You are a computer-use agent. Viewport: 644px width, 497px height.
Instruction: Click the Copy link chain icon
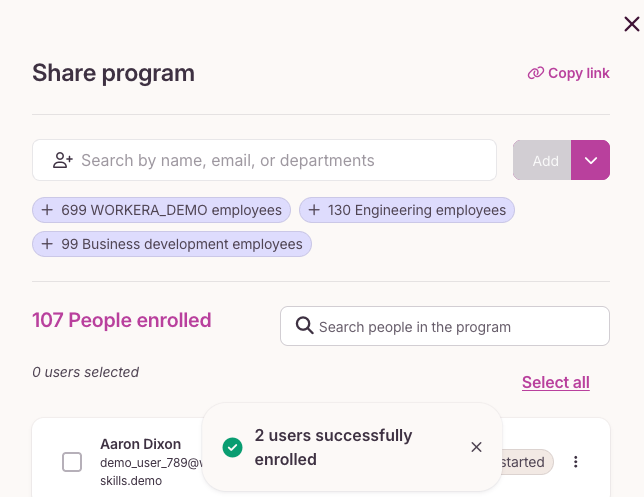point(536,73)
